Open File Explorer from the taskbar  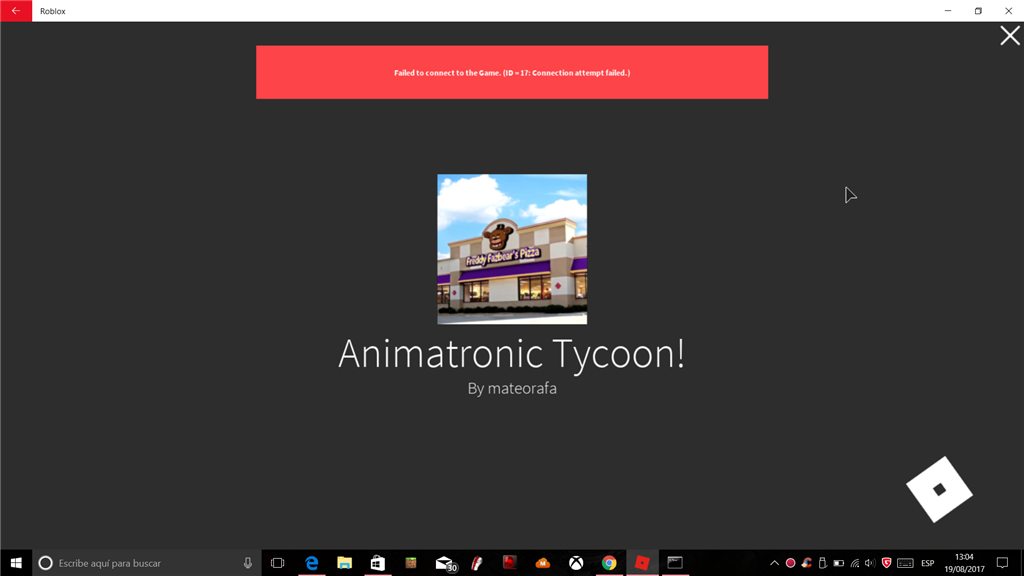[x=345, y=563]
